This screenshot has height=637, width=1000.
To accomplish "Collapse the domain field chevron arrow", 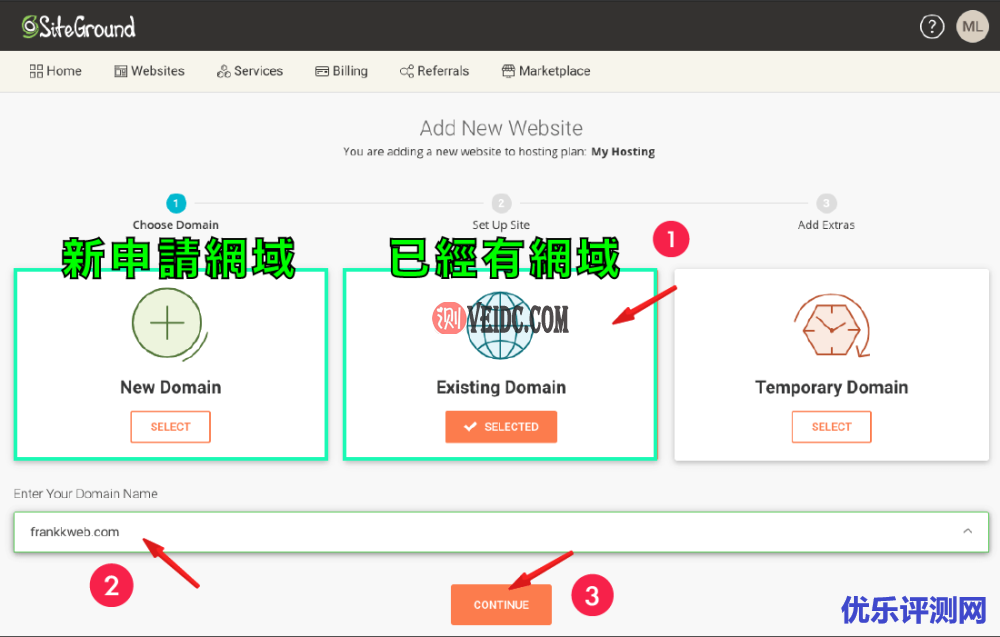I will pos(967,531).
